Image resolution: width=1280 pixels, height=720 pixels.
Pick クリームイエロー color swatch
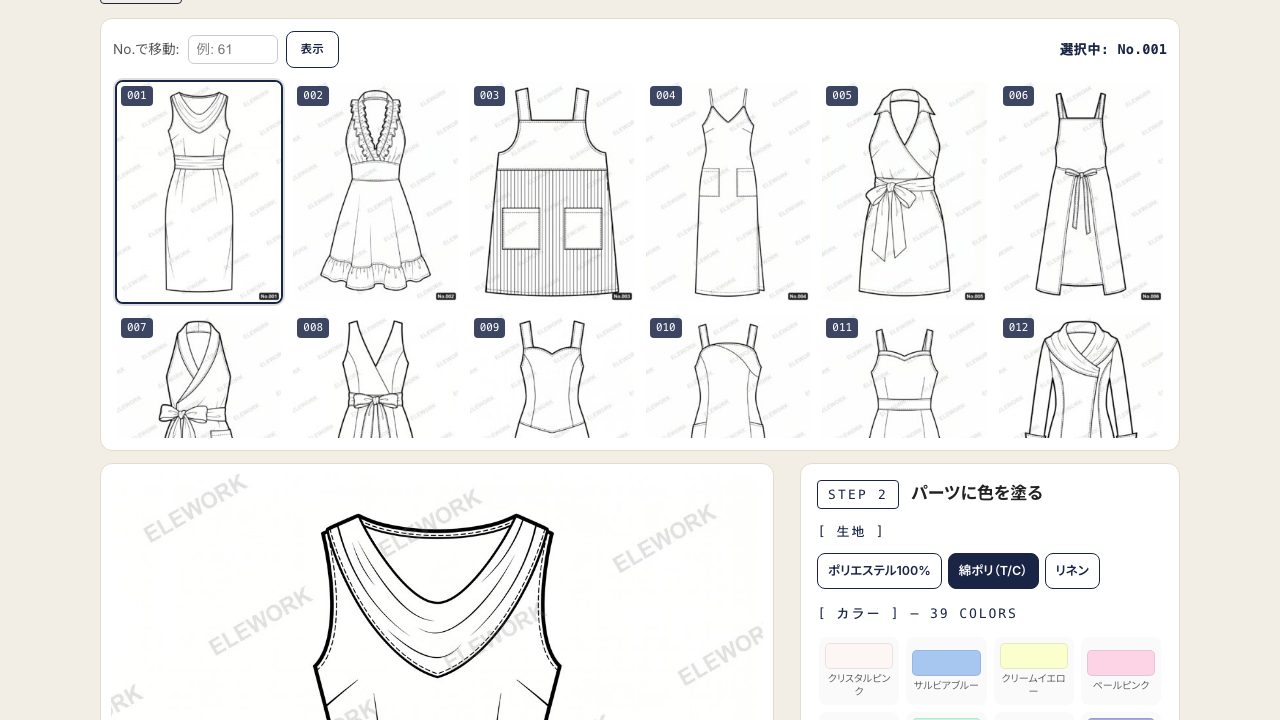tap(1034, 670)
